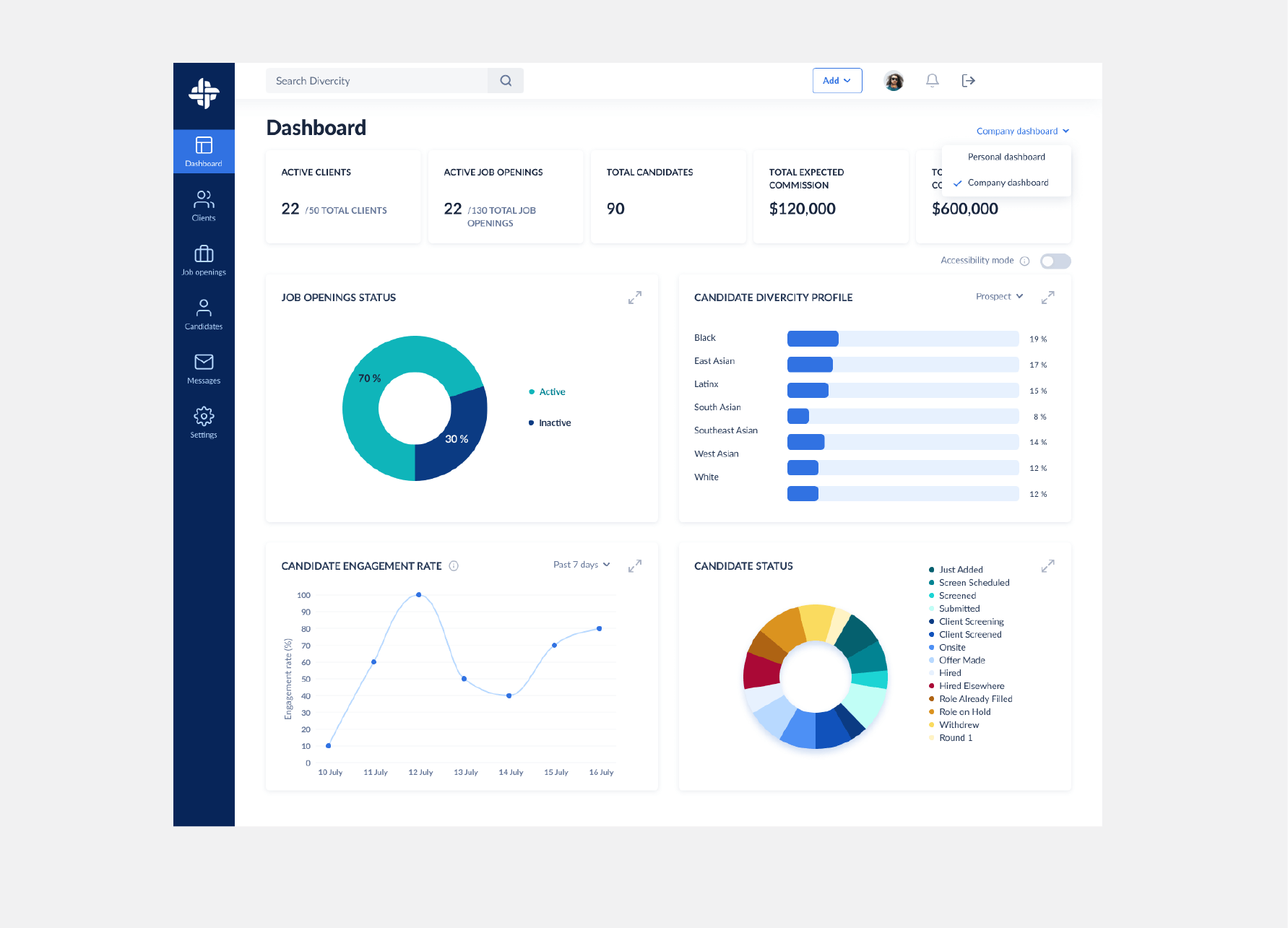Image resolution: width=1288 pixels, height=928 pixels.
Task: Click the search magnifier button
Action: [506, 81]
